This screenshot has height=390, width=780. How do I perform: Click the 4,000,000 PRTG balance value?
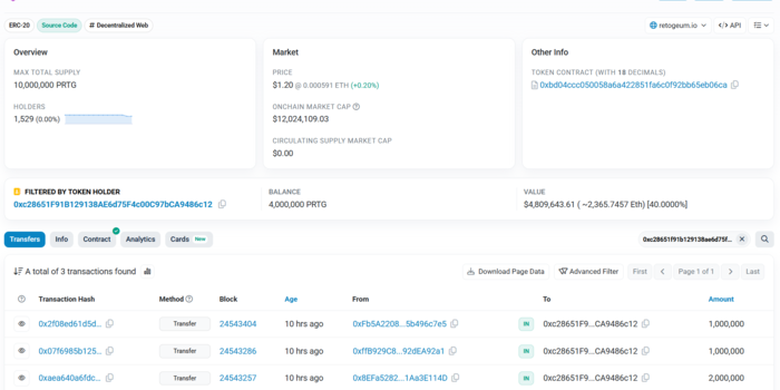pos(297,204)
